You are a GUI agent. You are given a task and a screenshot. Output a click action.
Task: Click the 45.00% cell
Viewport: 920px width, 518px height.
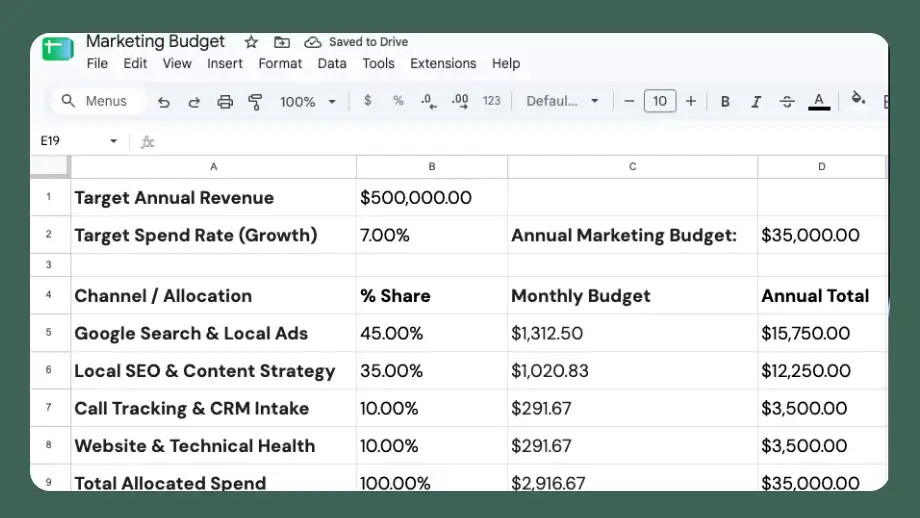[x=432, y=333]
